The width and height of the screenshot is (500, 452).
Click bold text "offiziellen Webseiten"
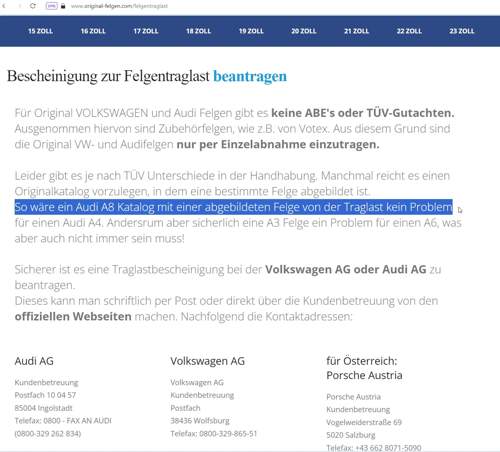(x=73, y=316)
